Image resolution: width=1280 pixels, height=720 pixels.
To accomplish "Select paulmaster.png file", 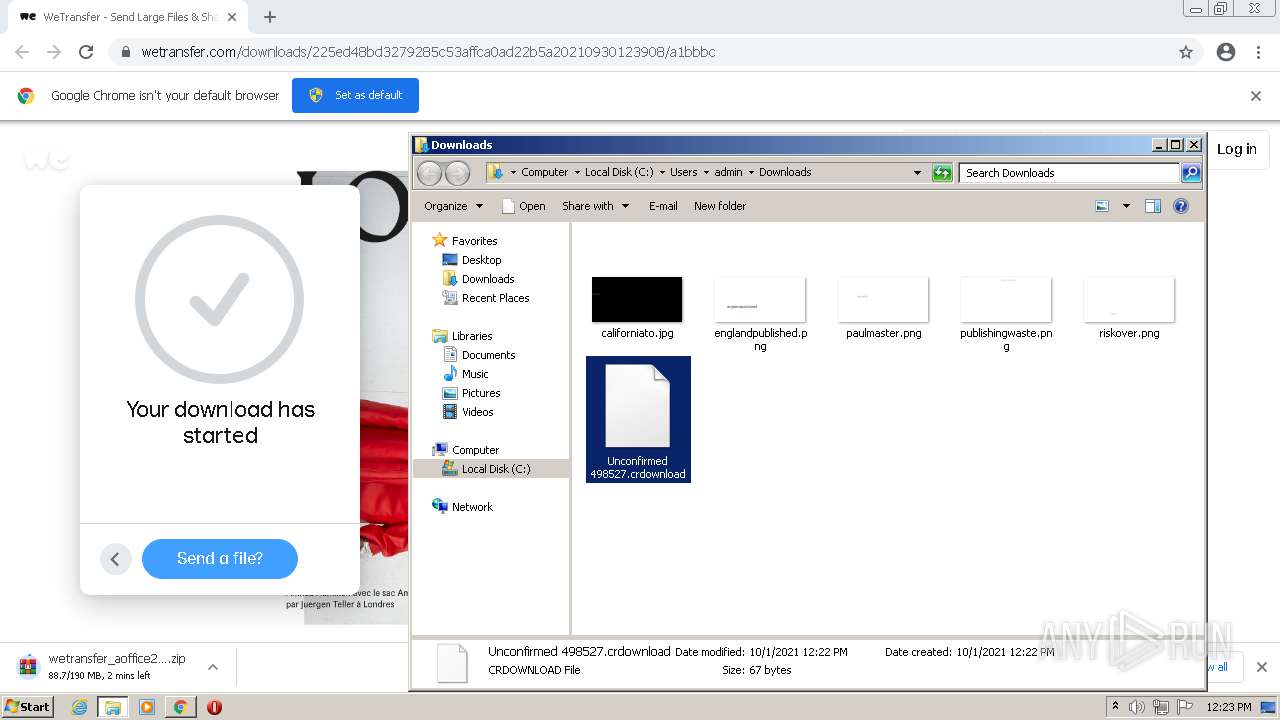I will pyautogui.click(x=884, y=308).
